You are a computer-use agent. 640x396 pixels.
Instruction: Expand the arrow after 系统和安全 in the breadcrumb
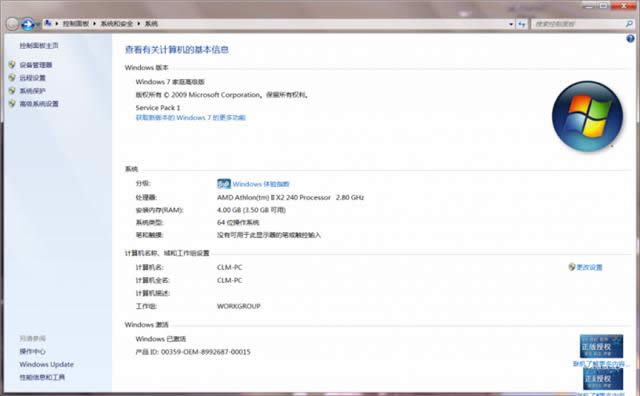139,24
